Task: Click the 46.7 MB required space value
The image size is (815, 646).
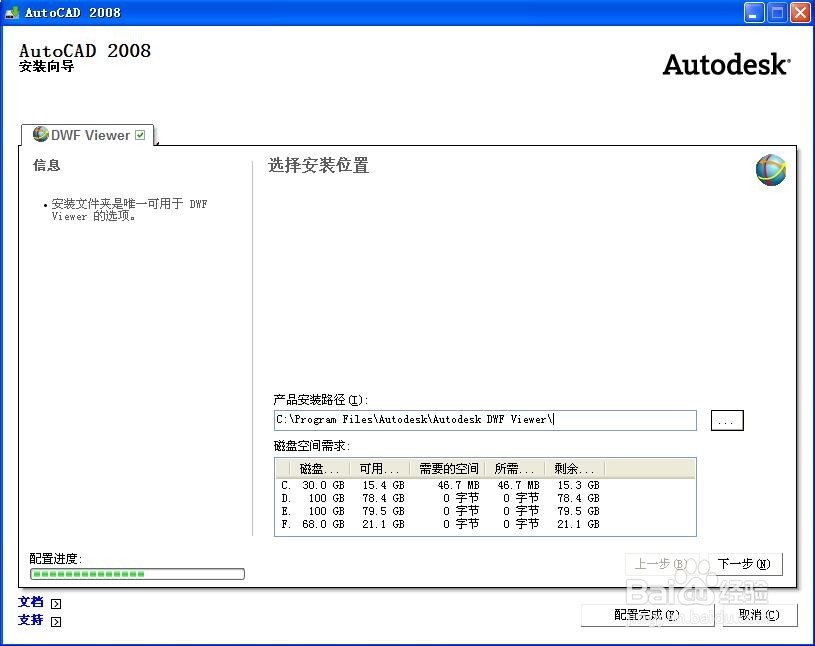Action: coord(458,485)
